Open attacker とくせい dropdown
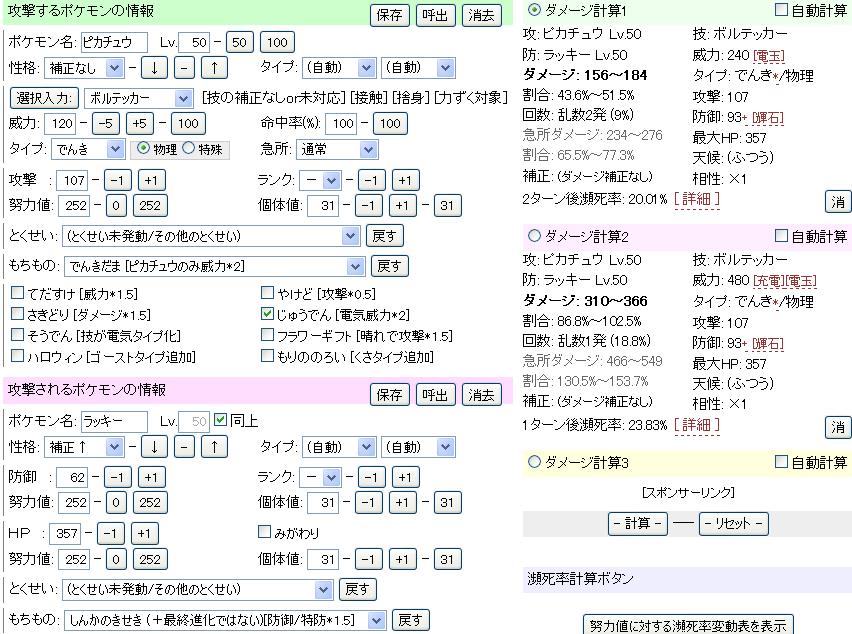852x634 pixels. coord(211,236)
